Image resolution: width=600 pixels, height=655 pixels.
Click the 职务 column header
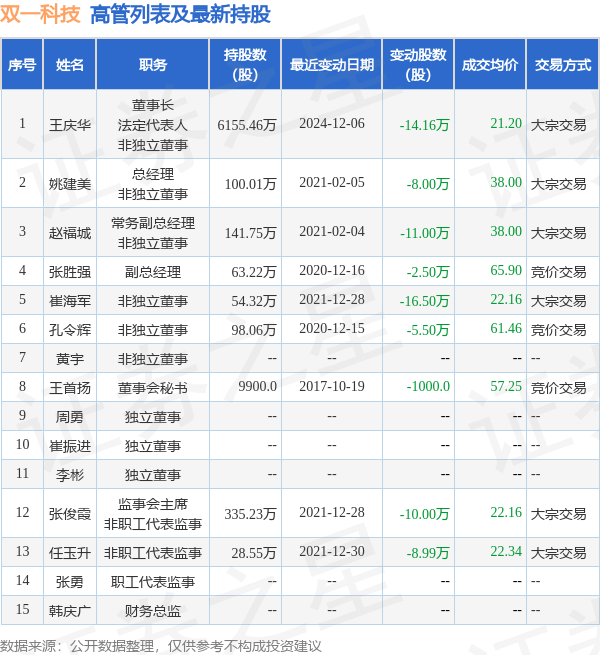(x=153, y=65)
